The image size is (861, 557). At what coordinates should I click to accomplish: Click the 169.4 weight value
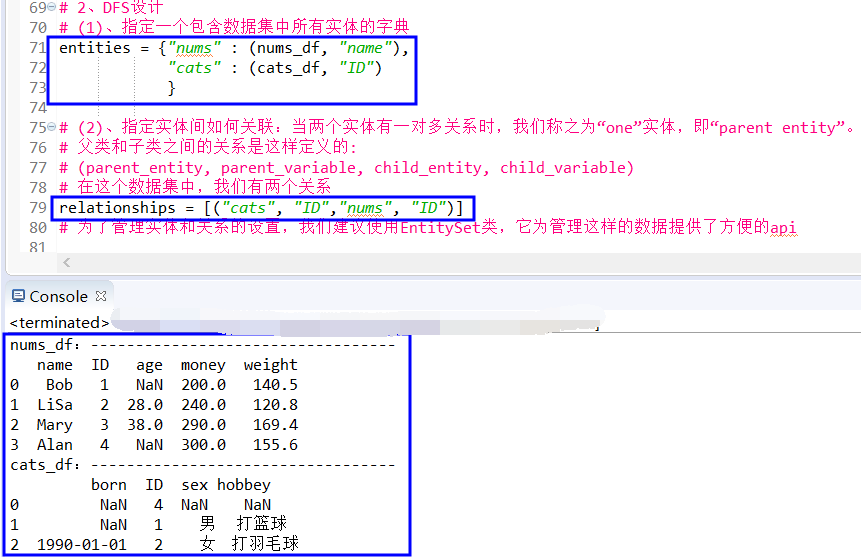(275, 425)
